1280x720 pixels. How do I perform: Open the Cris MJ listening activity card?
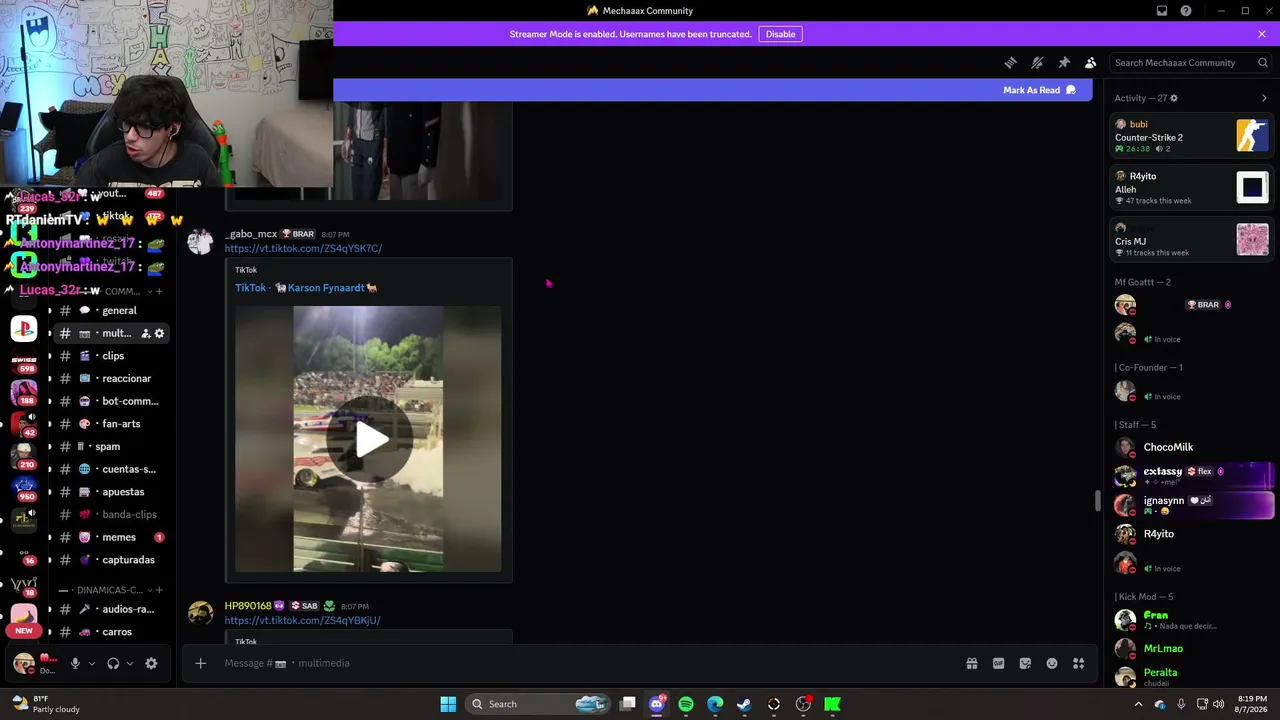[1191, 240]
